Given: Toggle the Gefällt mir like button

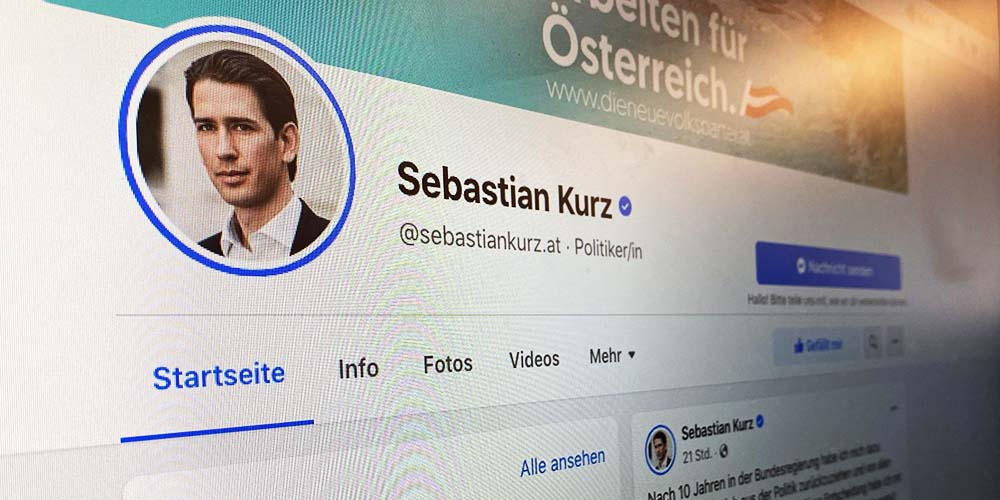Looking at the screenshot, I should [x=816, y=346].
